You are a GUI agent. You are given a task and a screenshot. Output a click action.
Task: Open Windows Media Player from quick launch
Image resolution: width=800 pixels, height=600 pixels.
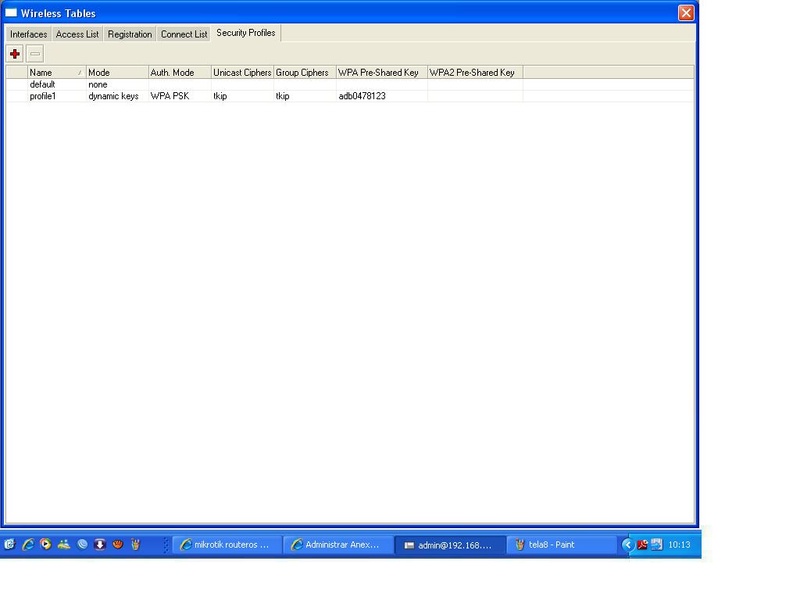45,544
